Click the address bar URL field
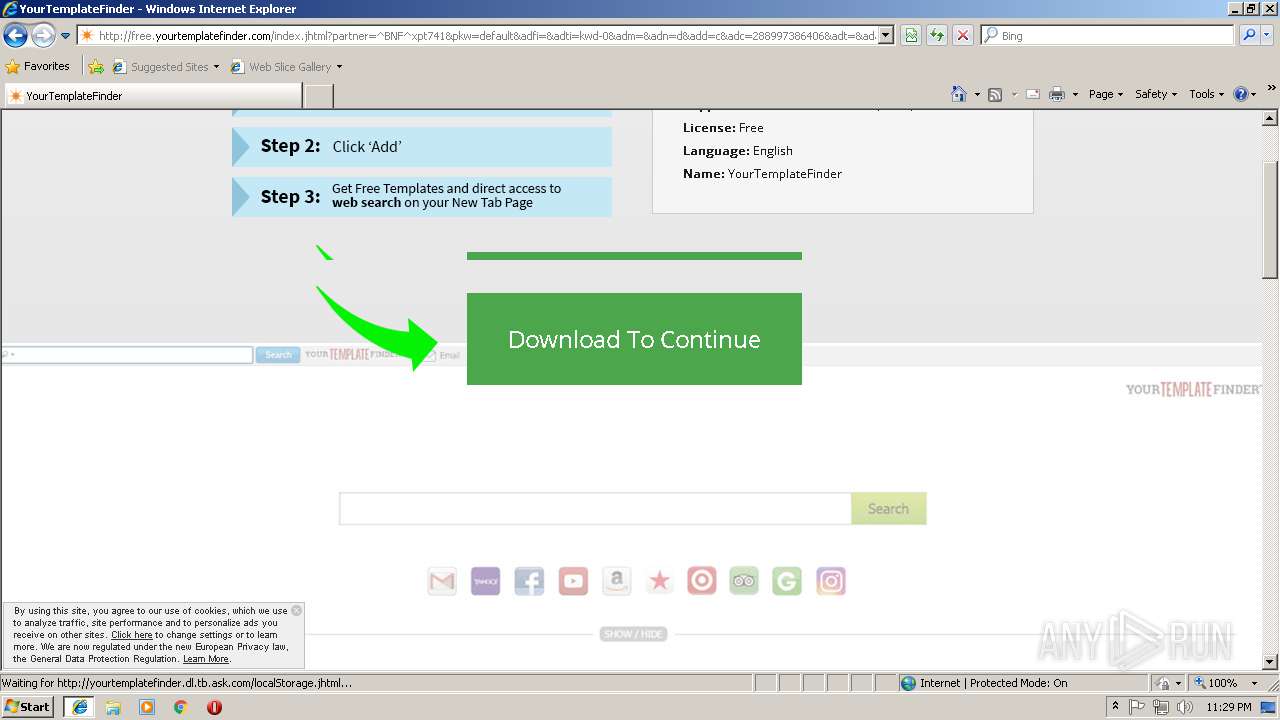Viewport: 1280px width, 720px height. coord(477,36)
